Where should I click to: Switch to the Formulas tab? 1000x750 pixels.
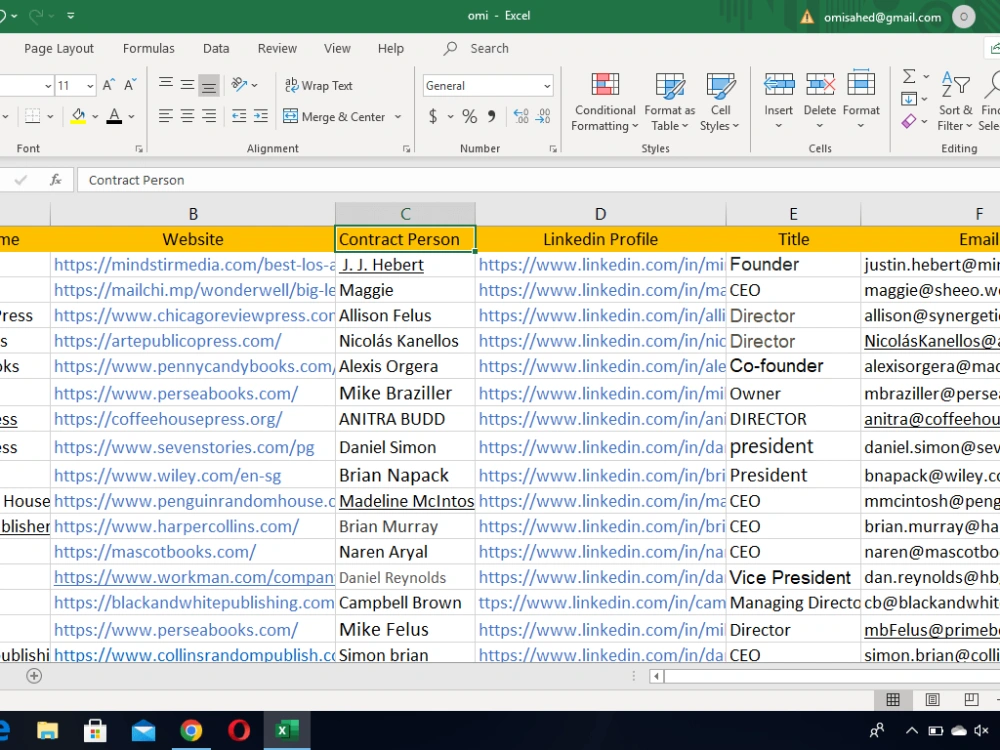tap(149, 48)
